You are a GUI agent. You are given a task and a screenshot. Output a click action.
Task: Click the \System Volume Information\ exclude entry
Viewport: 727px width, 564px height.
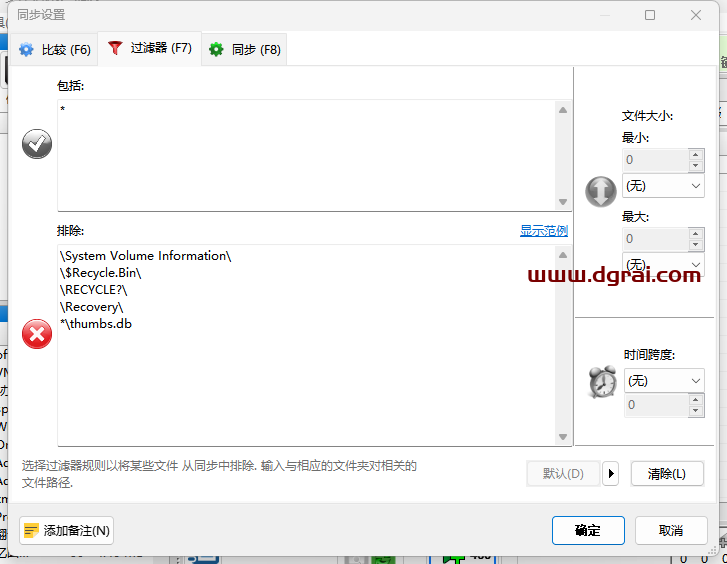146,256
